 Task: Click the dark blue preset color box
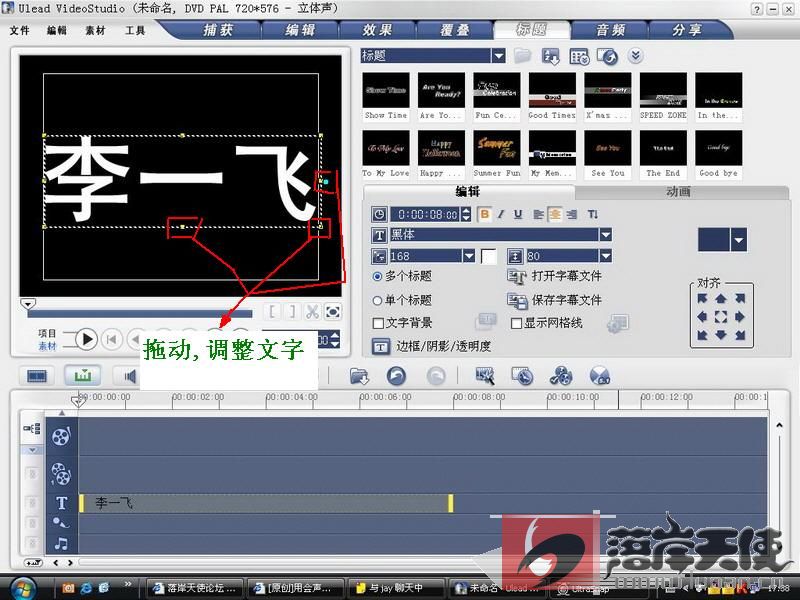click(713, 240)
